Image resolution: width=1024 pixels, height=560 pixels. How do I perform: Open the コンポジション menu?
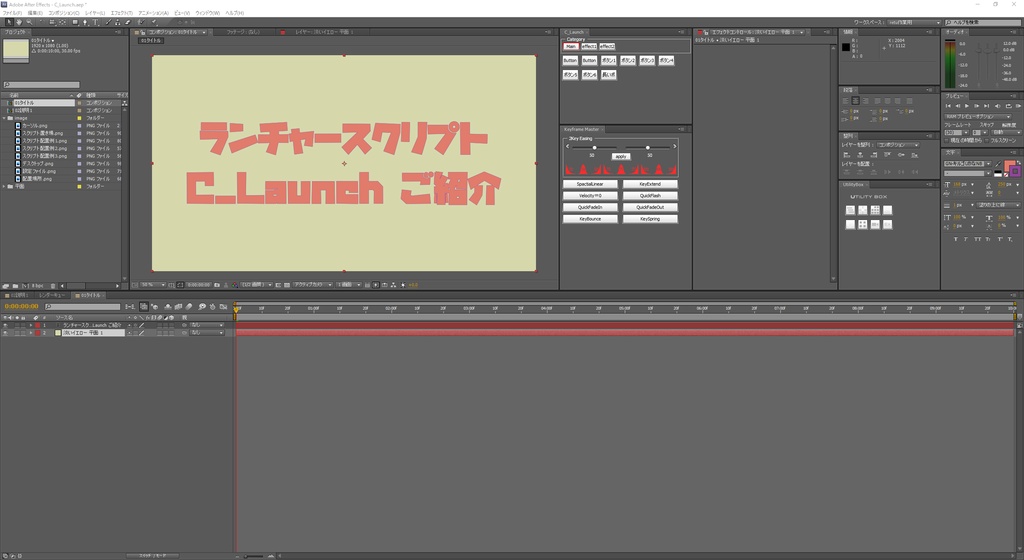click(64, 12)
